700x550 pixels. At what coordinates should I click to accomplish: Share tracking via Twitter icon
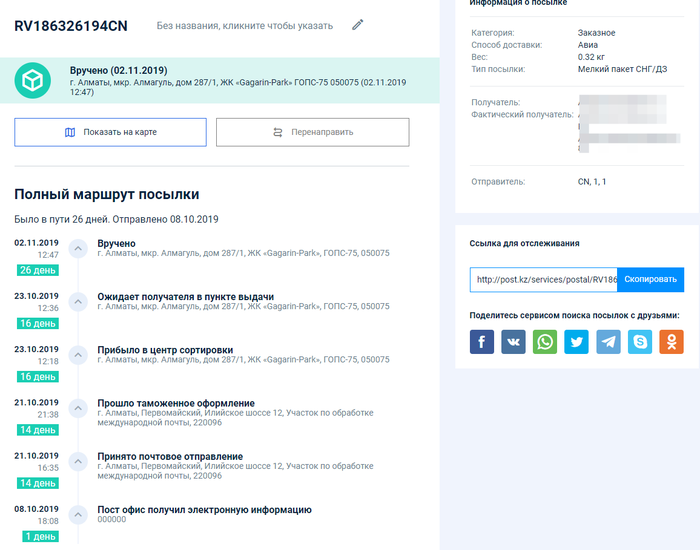pos(576,342)
